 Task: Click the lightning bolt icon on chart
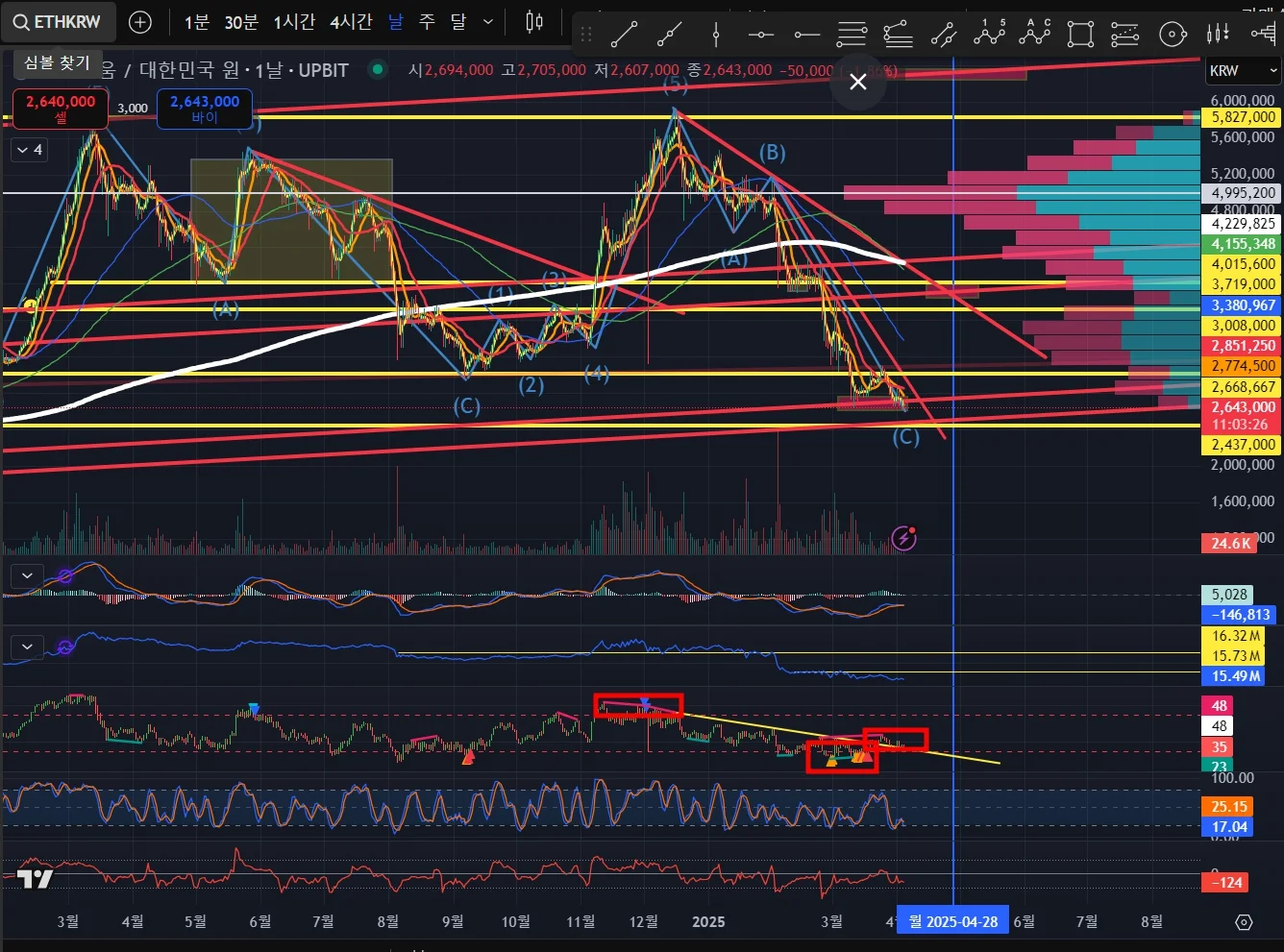click(x=903, y=538)
